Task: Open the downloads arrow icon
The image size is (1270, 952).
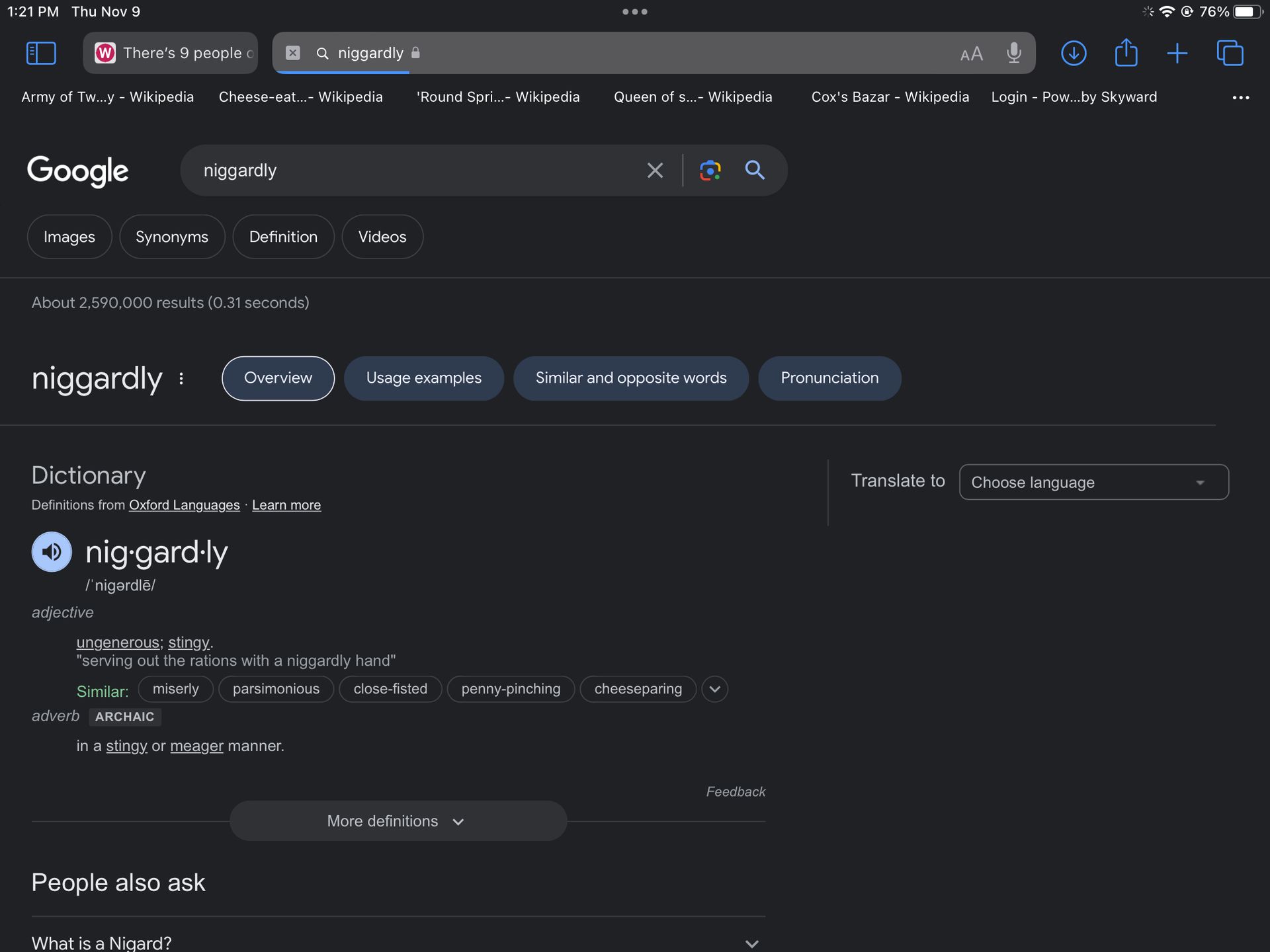Action: tap(1074, 53)
